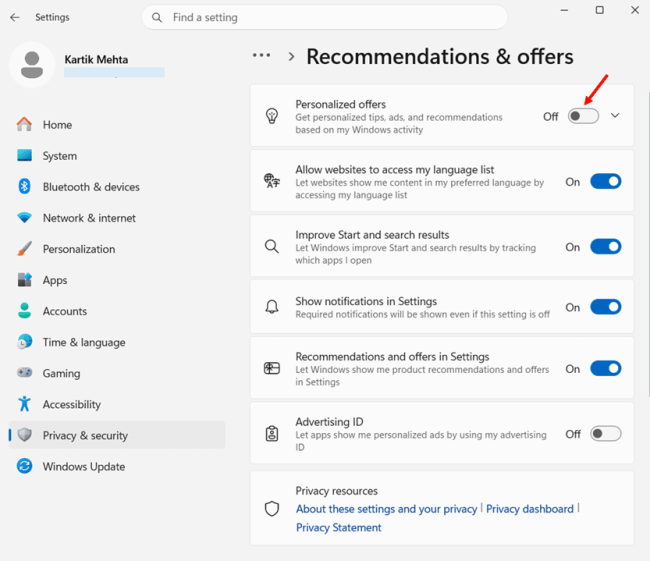Select Personalization category
650x561 pixels.
[117, 249]
